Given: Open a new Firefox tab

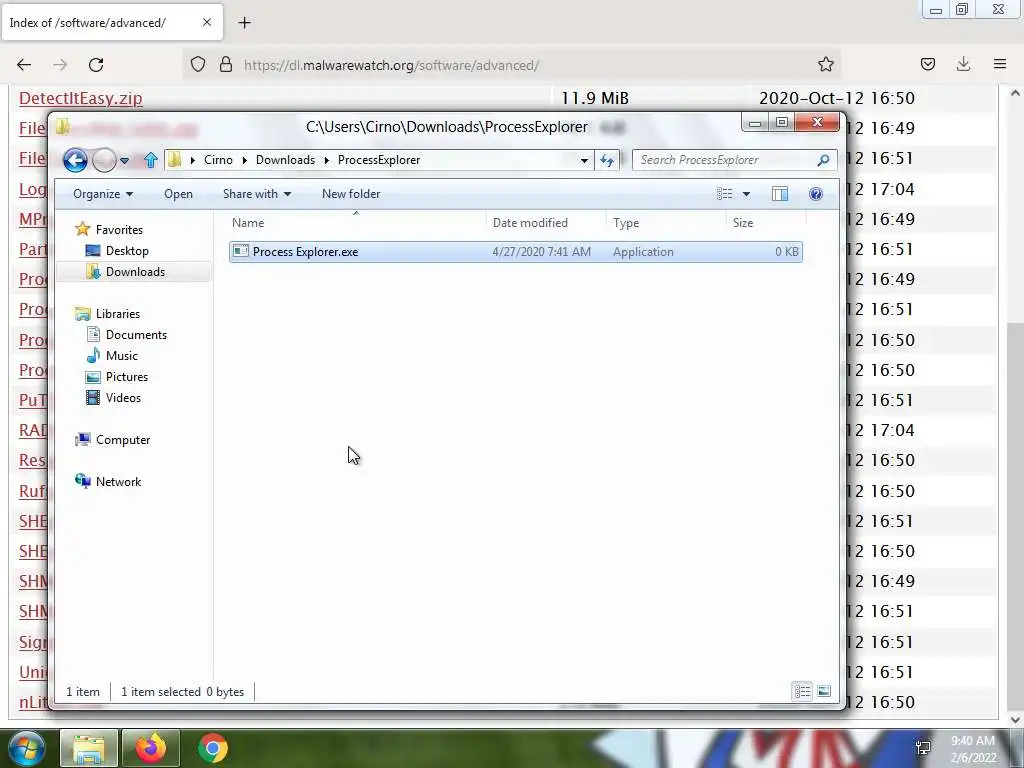Looking at the screenshot, I should [244, 23].
